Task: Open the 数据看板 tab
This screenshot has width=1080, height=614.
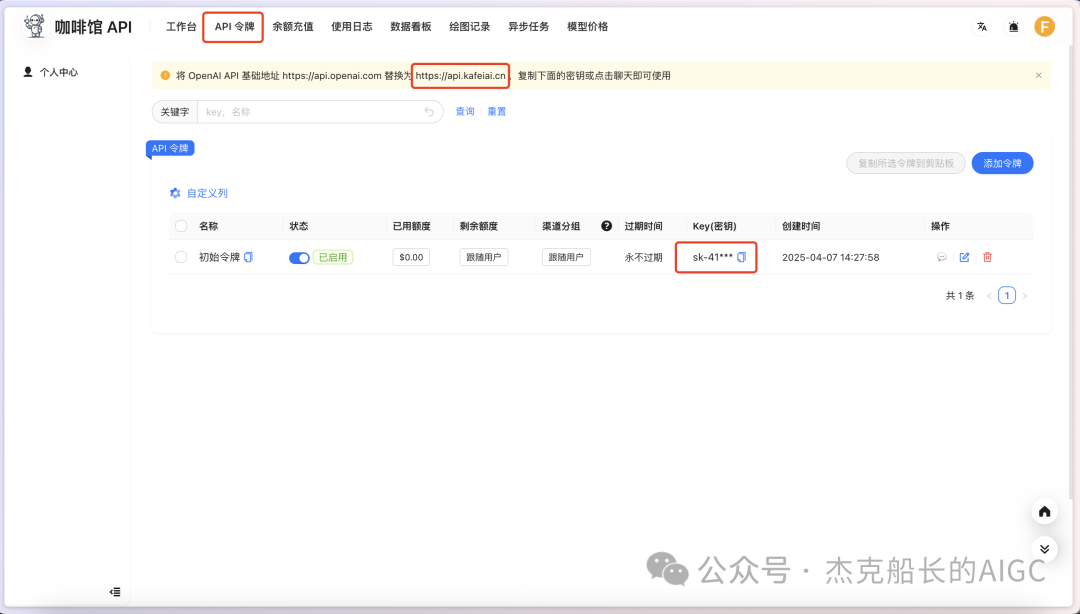Action: (411, 27)
